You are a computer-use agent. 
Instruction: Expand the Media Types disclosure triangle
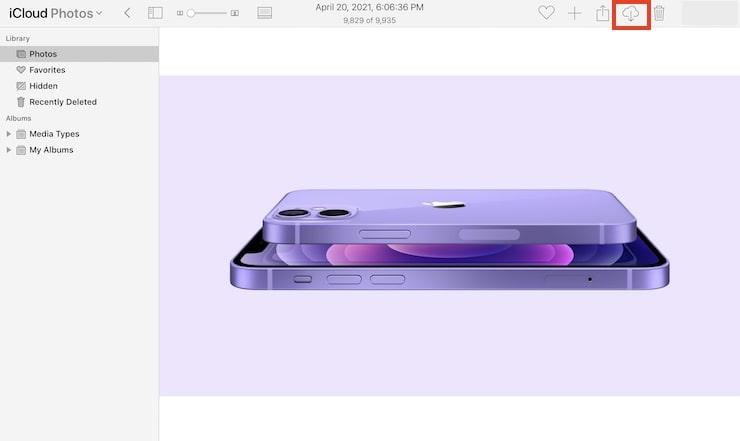[x=8, y=134]
